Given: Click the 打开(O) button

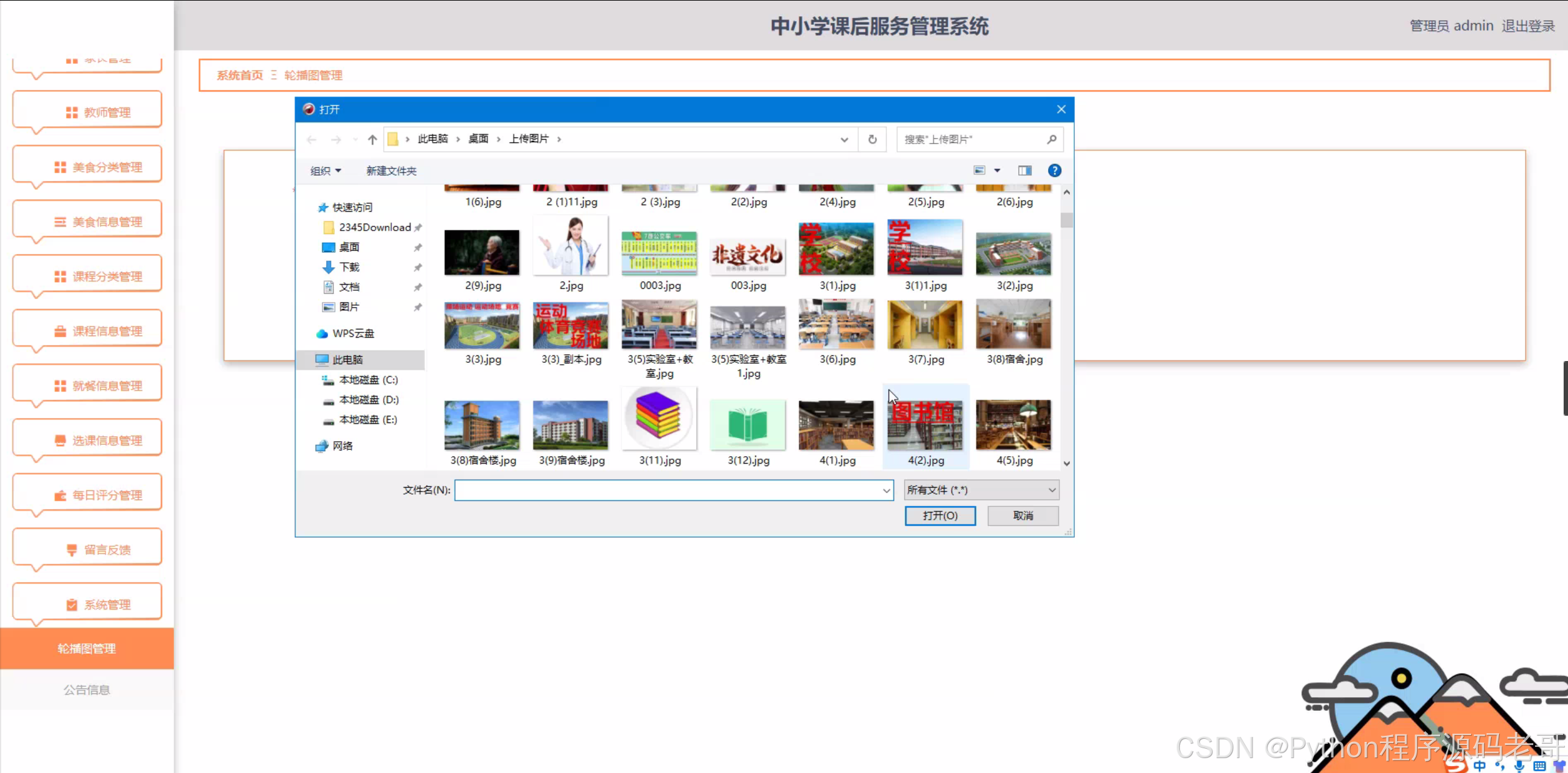Looking at the screenshot, I should point(940,516).
